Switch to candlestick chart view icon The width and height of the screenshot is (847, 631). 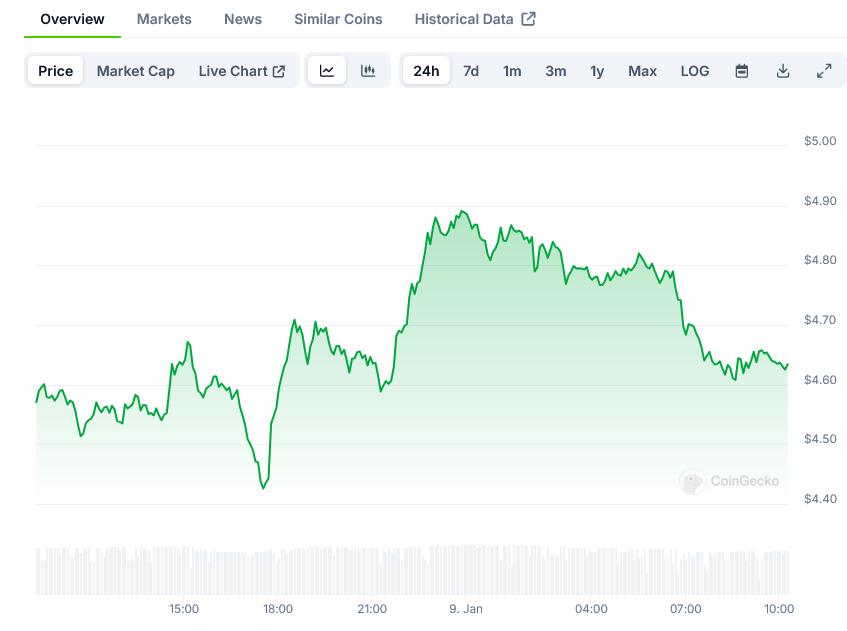(368, 71)
